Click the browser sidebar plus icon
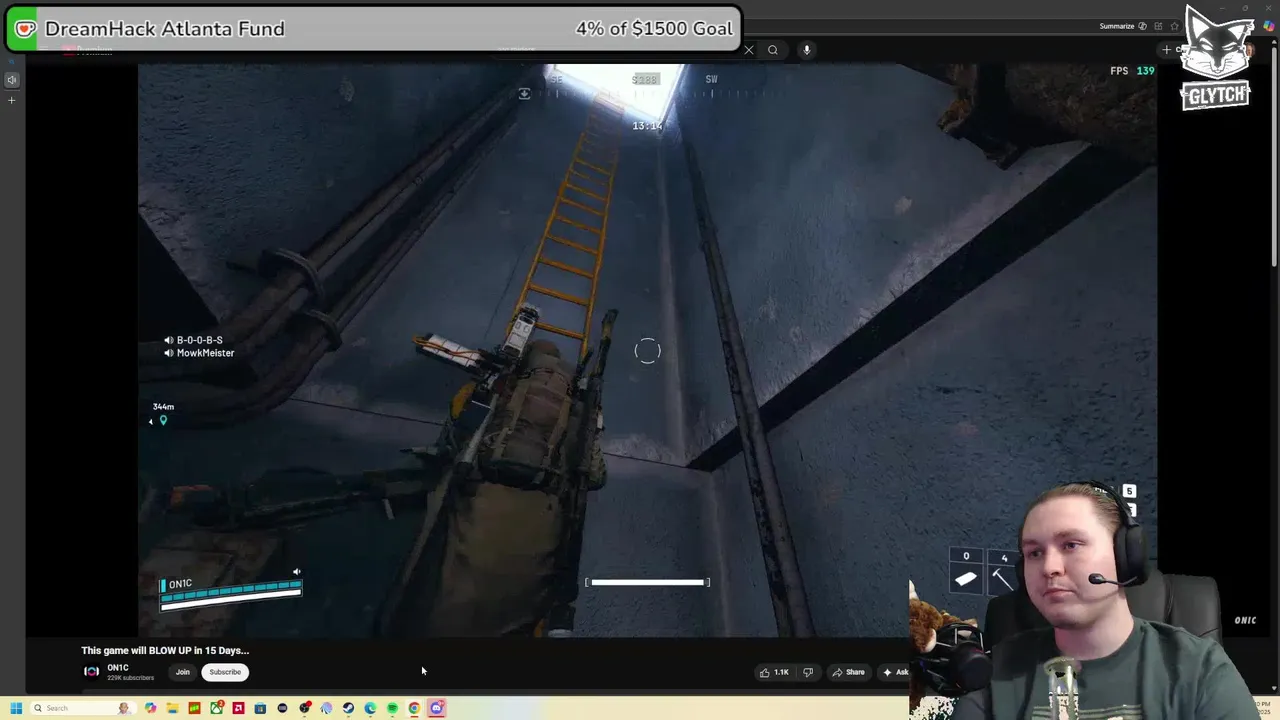1280x720 pixels. tap(11, 100)
